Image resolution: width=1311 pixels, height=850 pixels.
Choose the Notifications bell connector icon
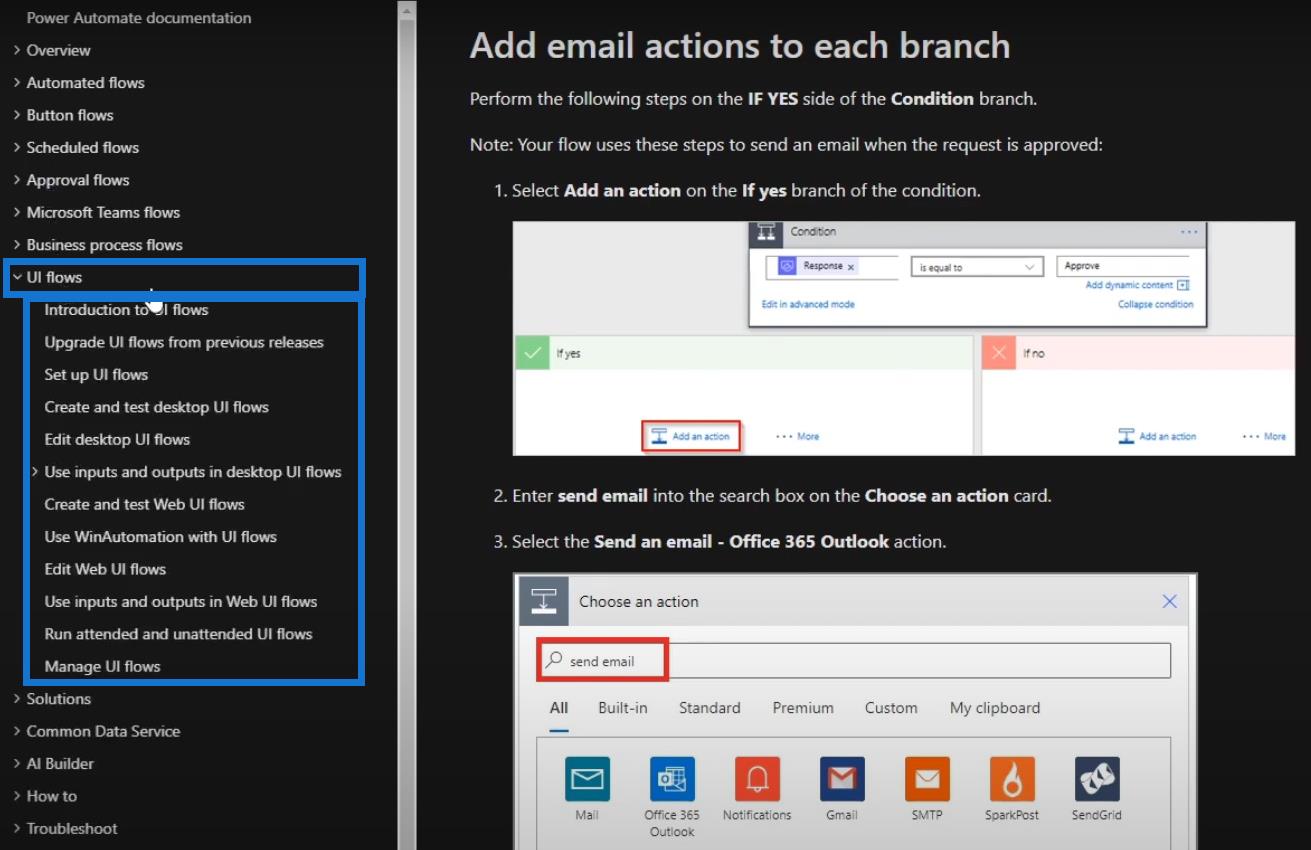pos(757,779)
